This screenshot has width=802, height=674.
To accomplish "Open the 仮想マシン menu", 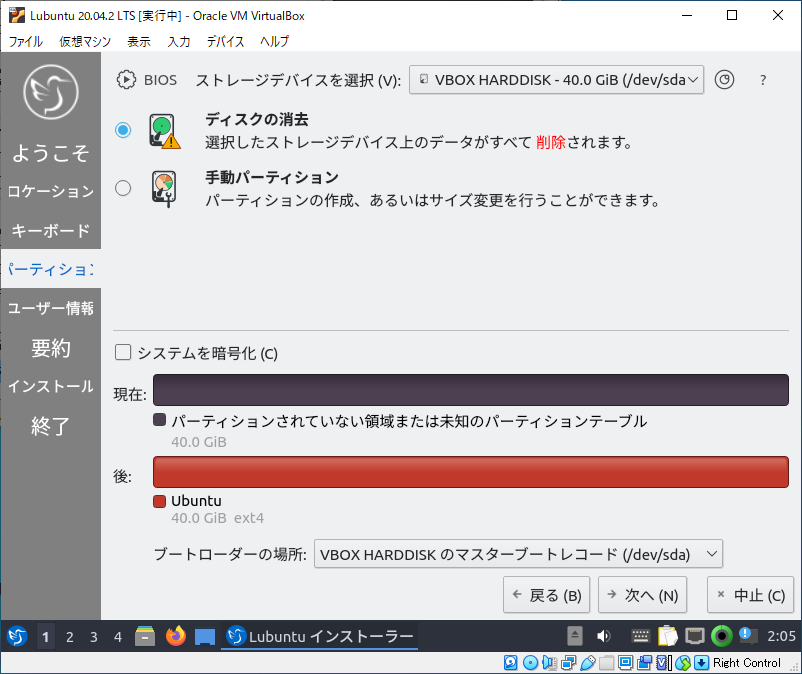I will 85,41.
